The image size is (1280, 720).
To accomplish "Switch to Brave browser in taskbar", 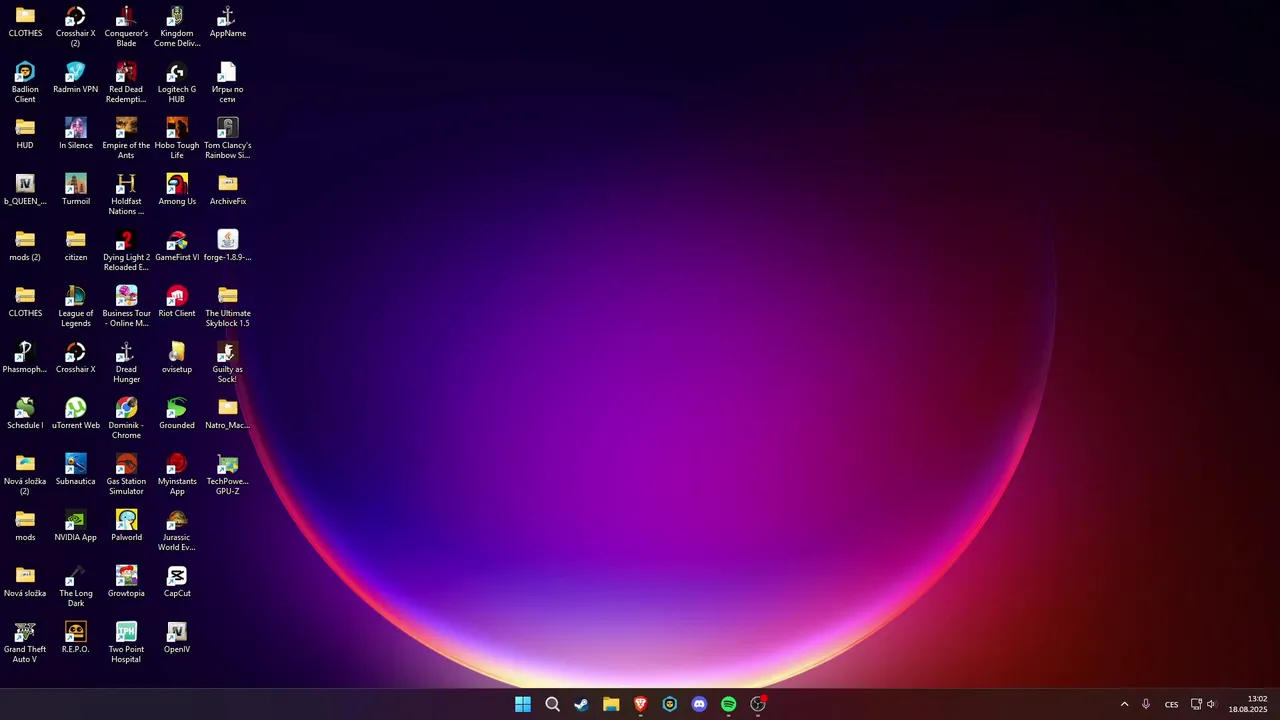I will coord(640,704).
